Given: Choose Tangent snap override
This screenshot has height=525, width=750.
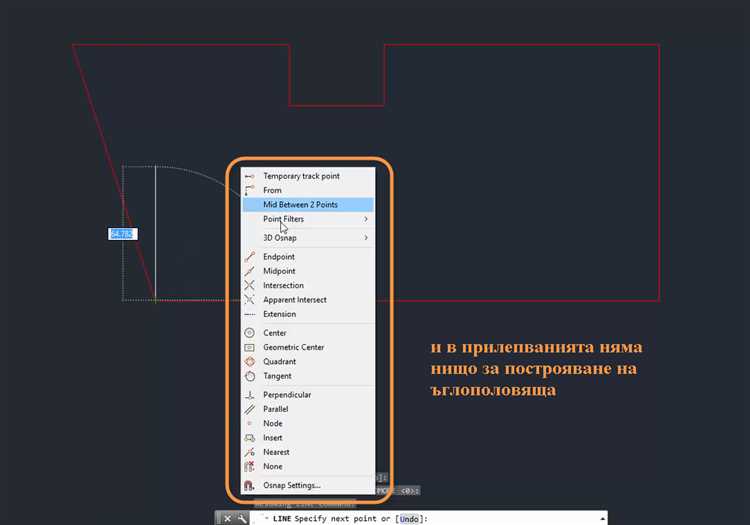Looking at the screenshot, I should [308, 376].
